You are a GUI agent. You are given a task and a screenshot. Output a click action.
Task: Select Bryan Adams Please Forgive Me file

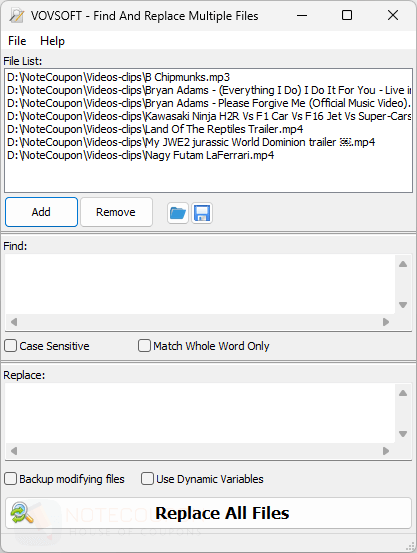pos(209,103)
